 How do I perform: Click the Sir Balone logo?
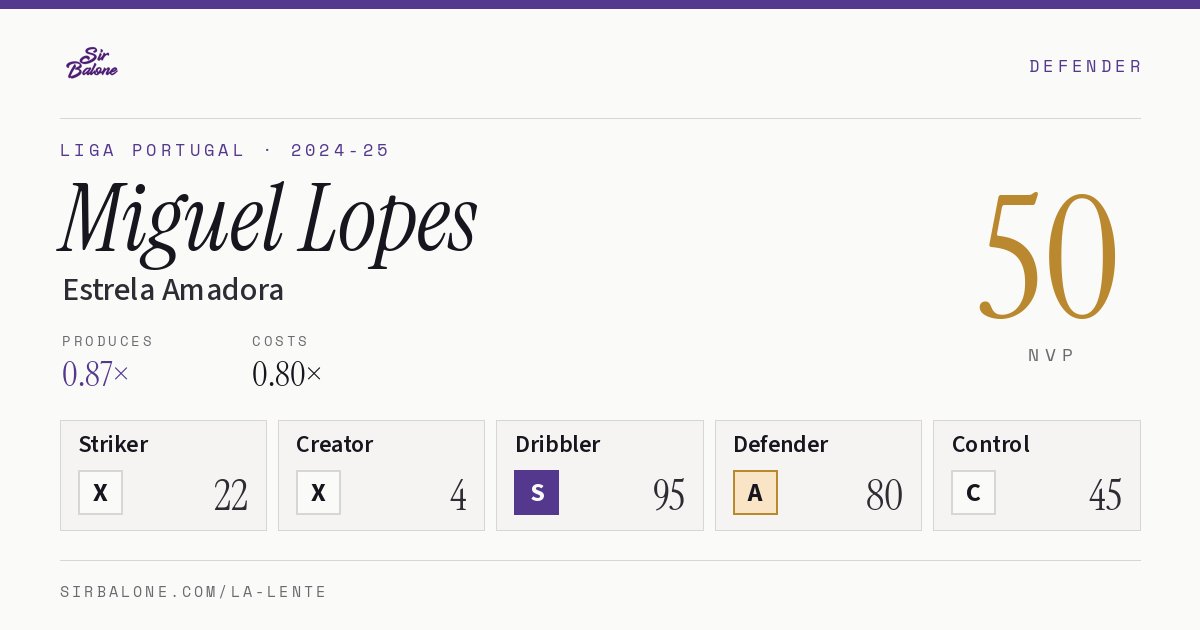coord(92,63)
